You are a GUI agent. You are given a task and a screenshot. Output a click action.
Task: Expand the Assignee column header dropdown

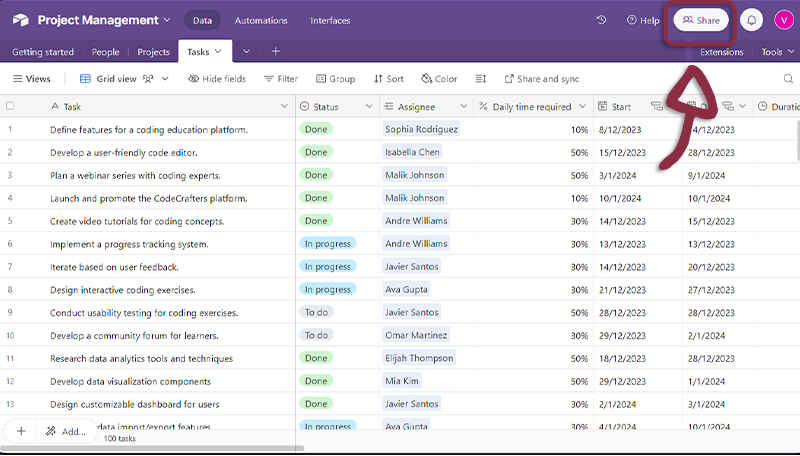tap(463, 107)
